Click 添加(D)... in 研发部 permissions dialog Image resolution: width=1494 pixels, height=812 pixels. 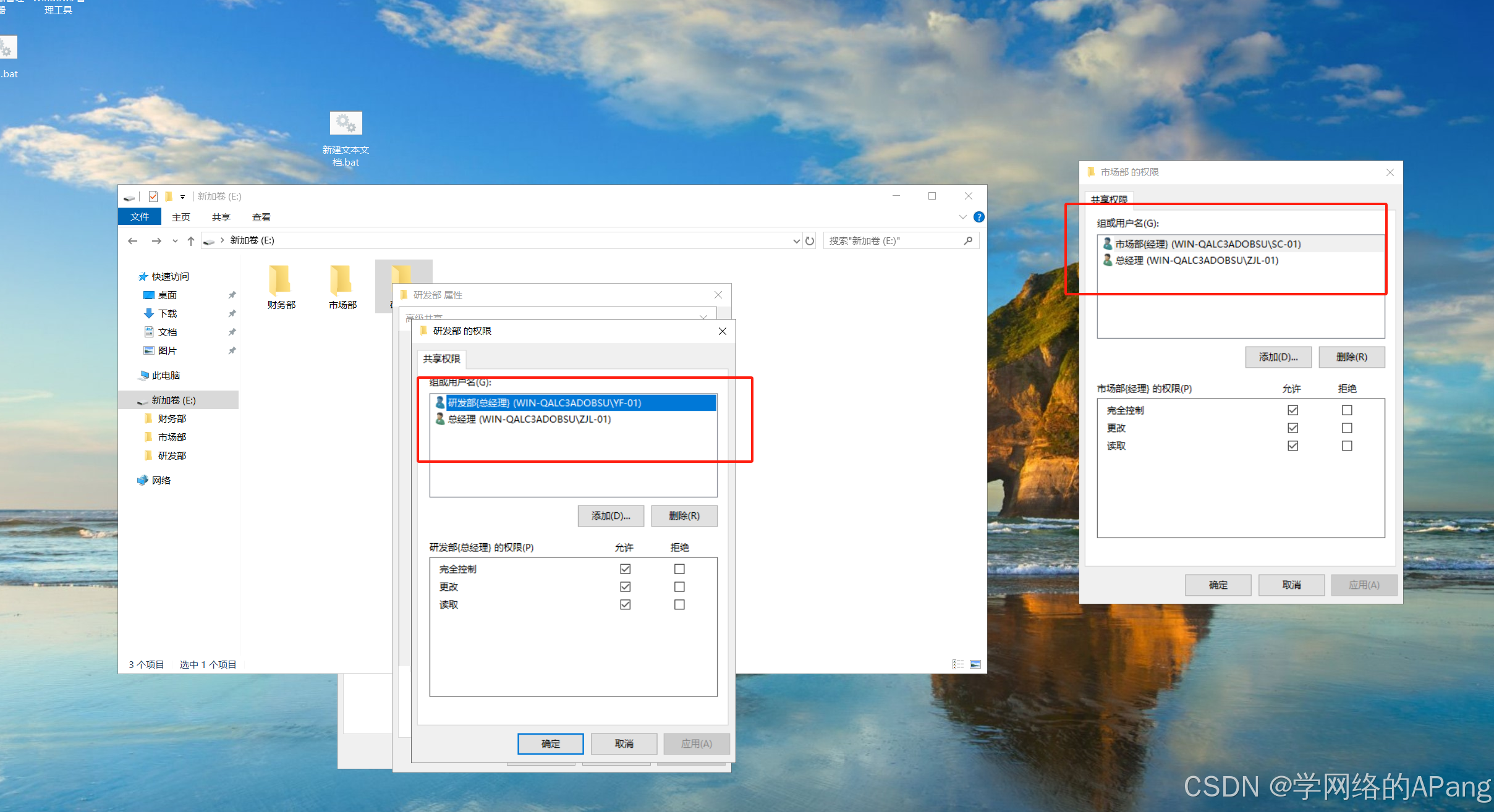pyautogui.click(x=611, y=516)
